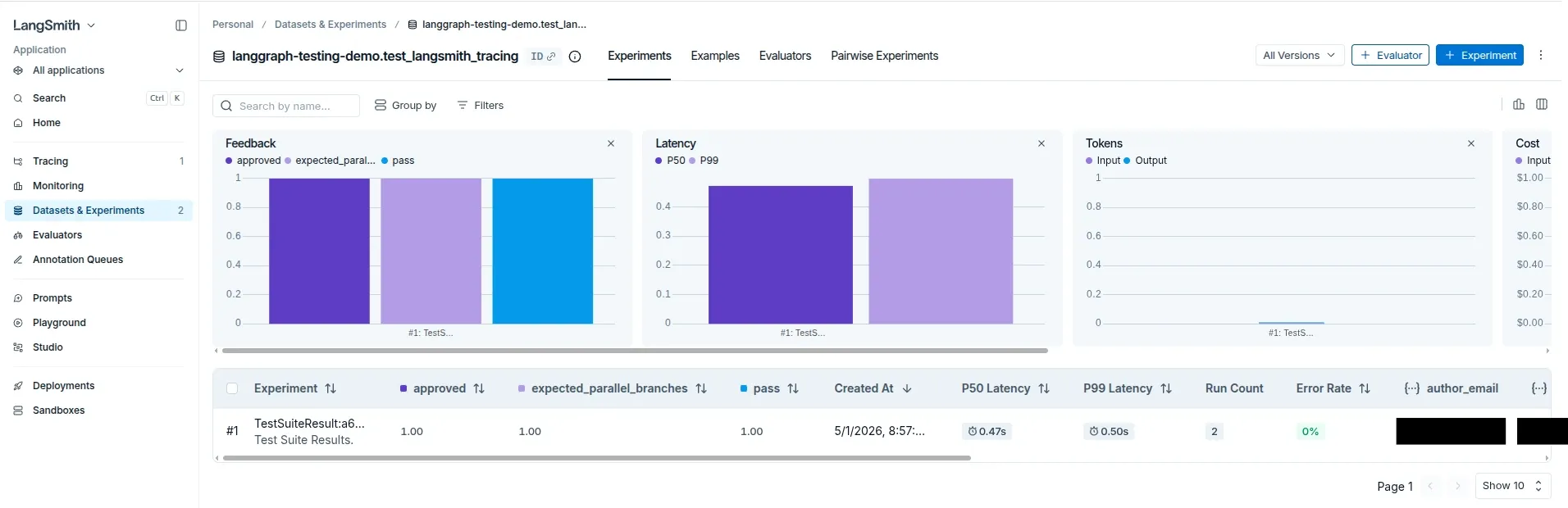
Task: Open the more options kebab menu
Action: [1541, 55]
